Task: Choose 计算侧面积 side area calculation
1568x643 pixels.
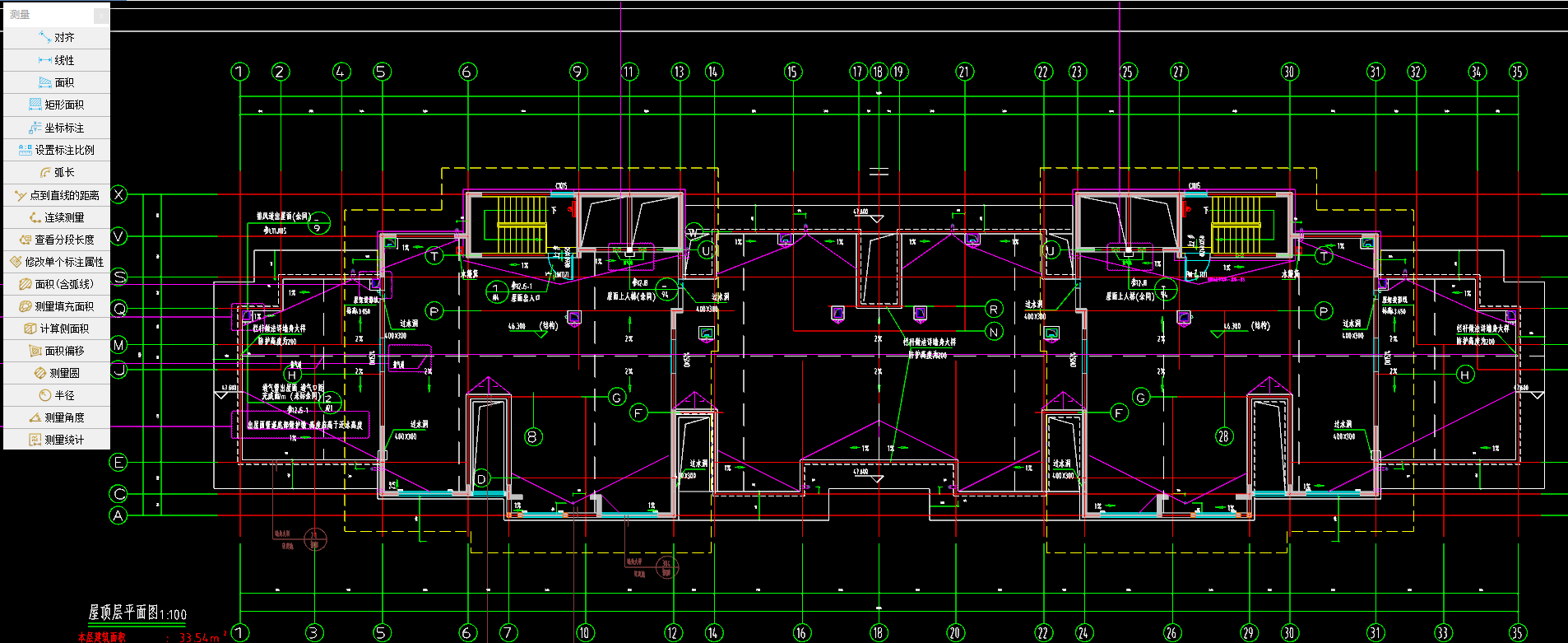Action: [x=57, y=328]
